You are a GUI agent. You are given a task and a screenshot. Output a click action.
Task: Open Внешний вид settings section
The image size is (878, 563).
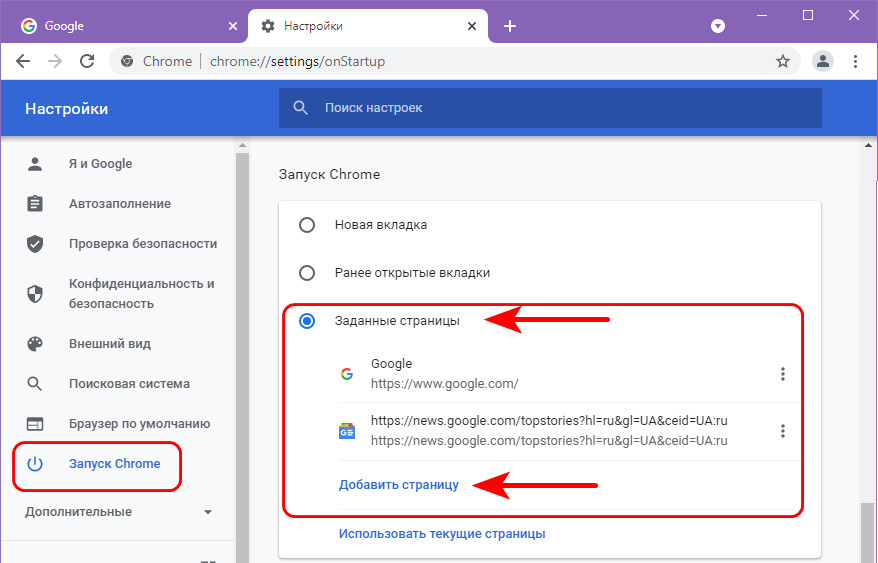point(110,343)
